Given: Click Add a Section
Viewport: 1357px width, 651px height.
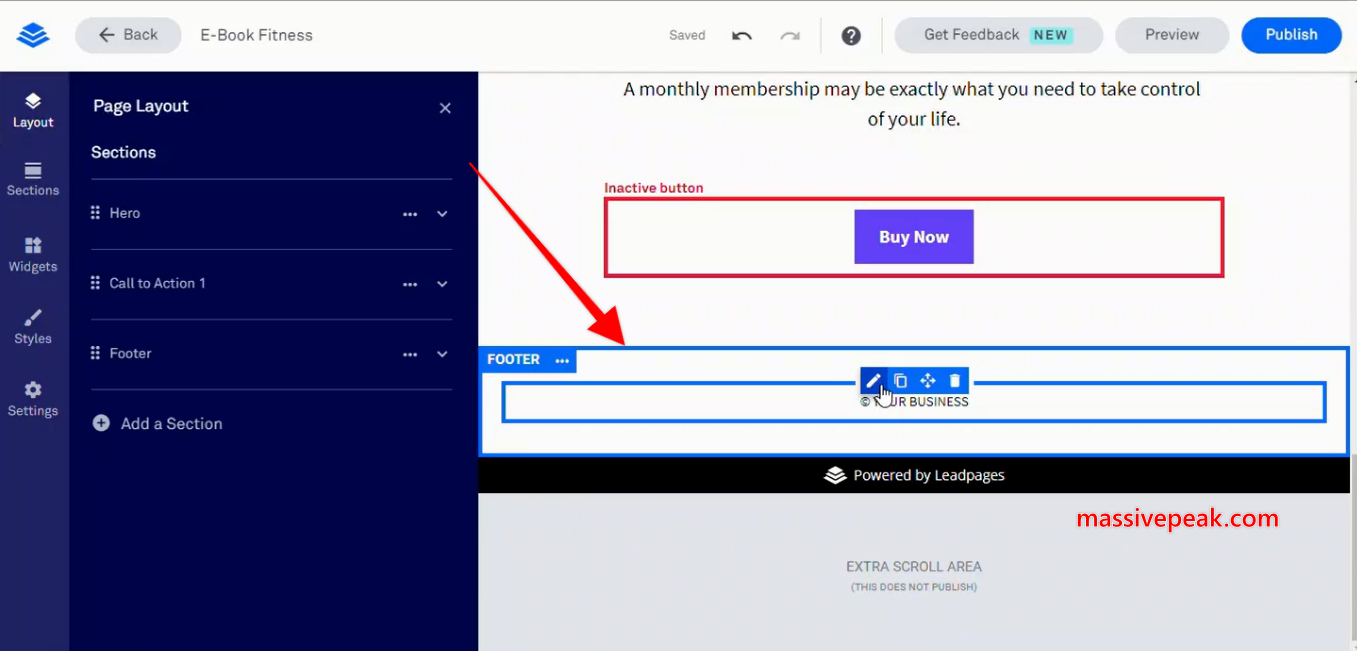Looking at the screenshot, I should 157,423.
